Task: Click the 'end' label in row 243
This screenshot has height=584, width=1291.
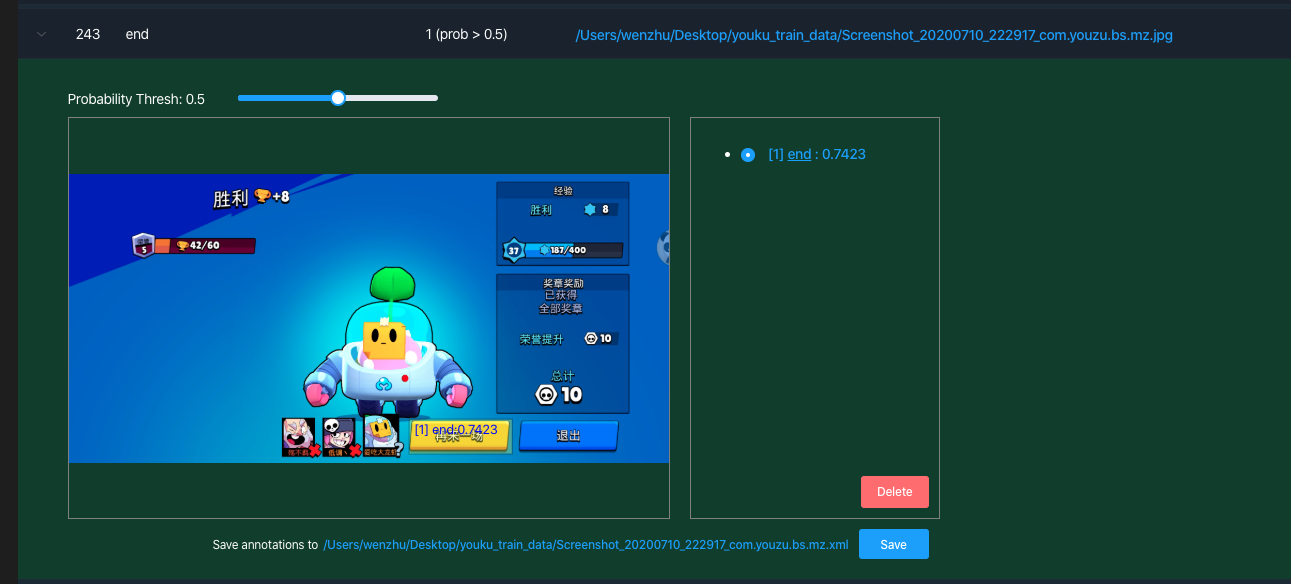Action: (137, 34)
